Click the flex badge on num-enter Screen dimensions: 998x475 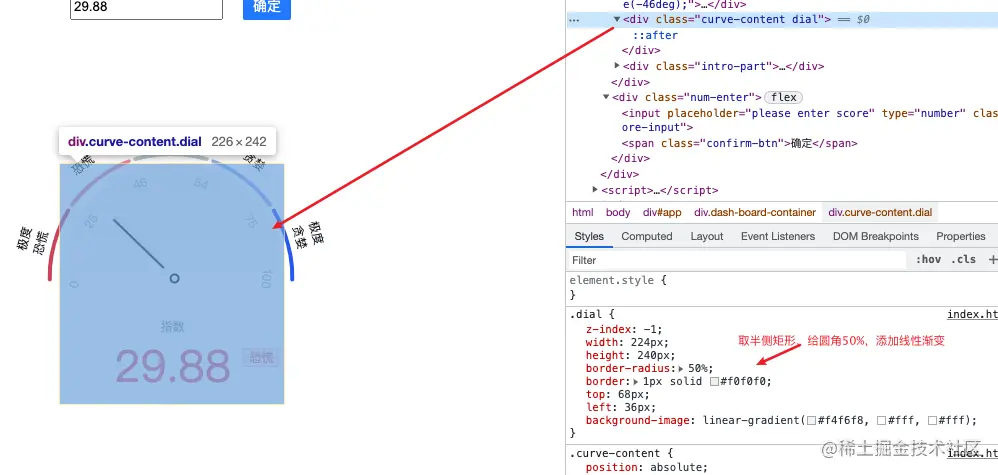(784, 97)
